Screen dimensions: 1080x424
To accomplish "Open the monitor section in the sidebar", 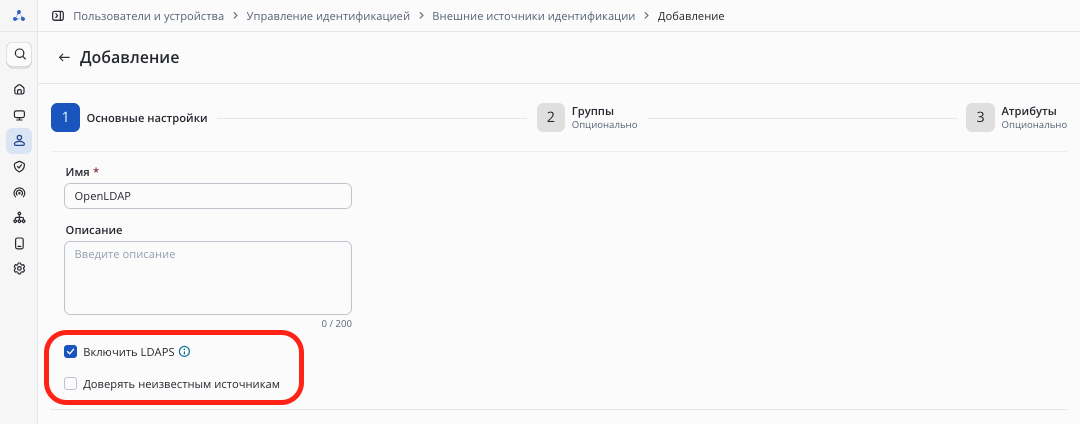I will click(19, 115).
